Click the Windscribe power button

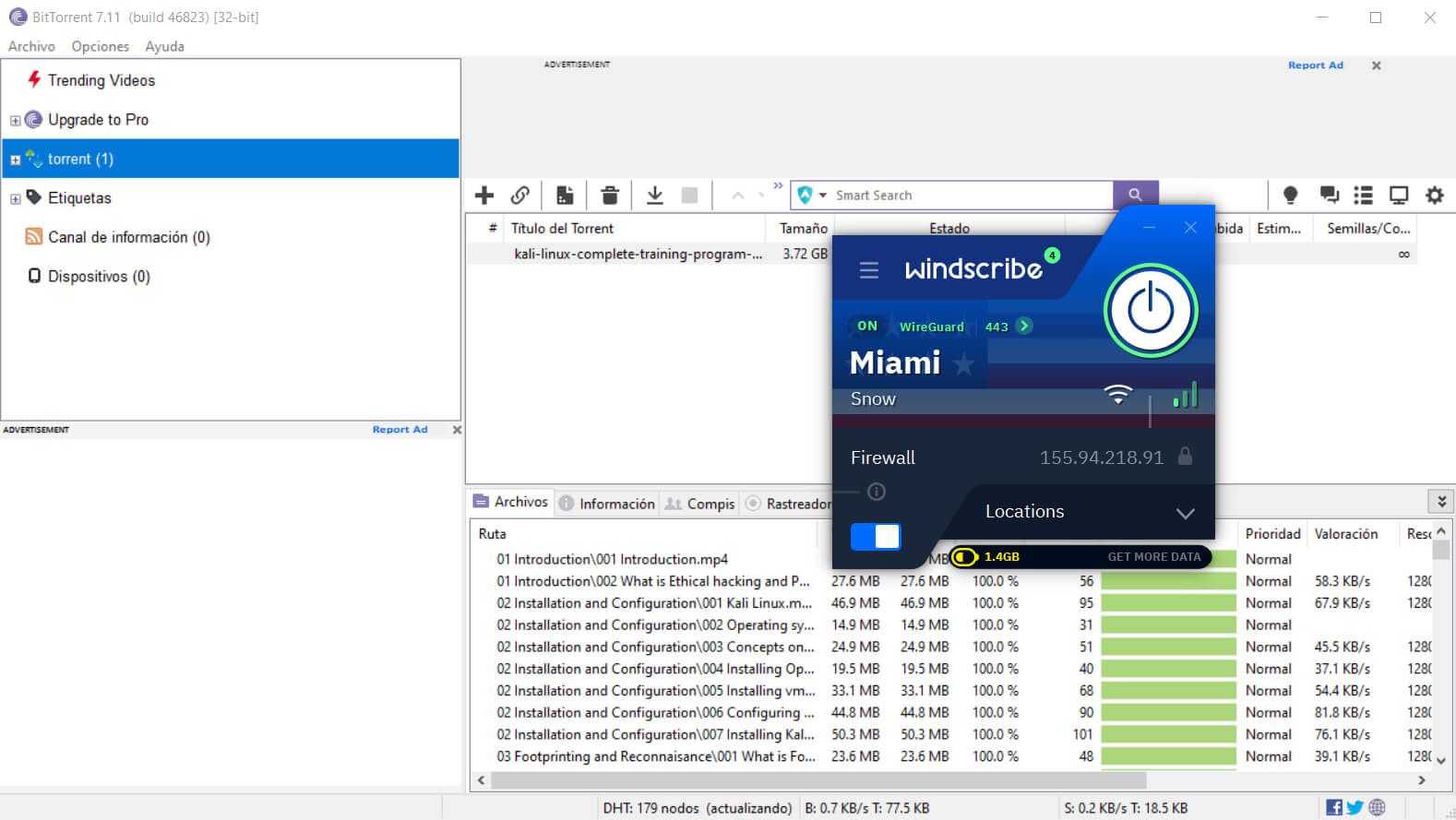1151,311
